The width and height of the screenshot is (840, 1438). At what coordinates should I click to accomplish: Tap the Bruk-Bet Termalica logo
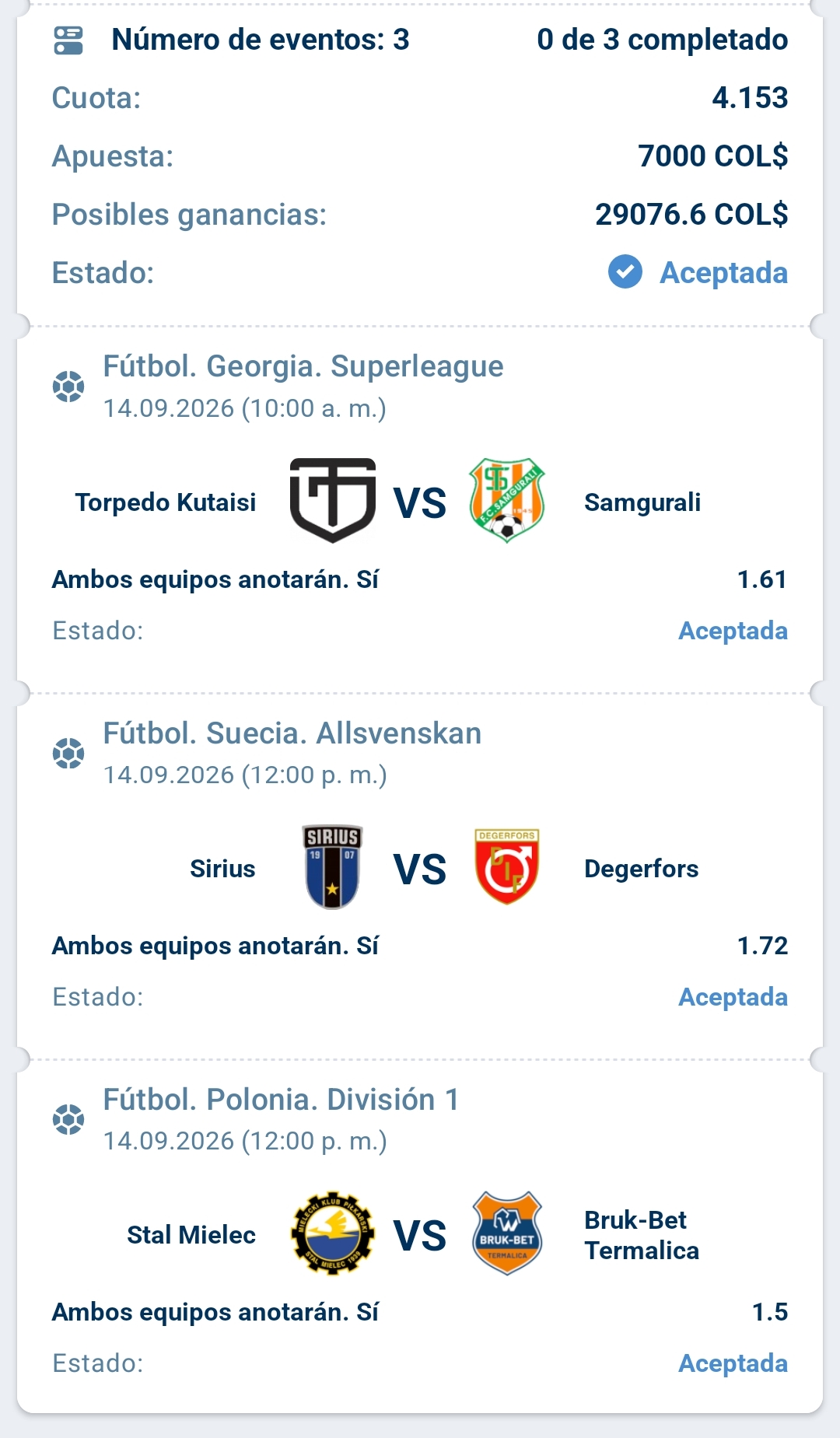pyautogui.click(x=507, y=1233)
